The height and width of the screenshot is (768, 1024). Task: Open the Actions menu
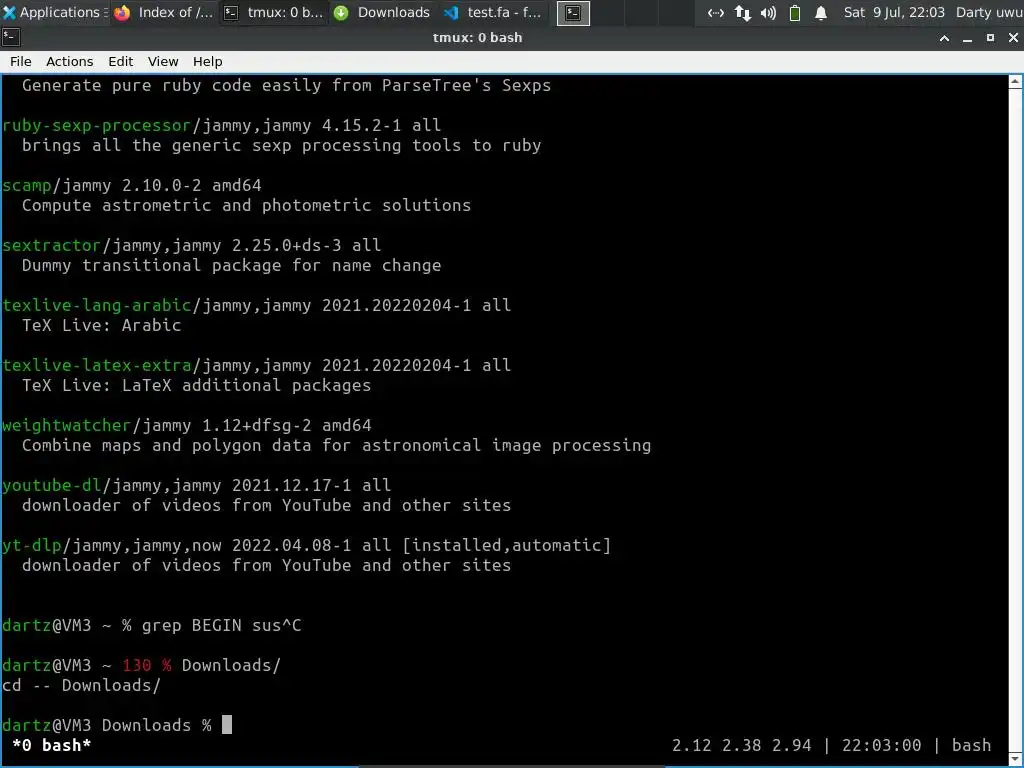(x=69, y=61)
